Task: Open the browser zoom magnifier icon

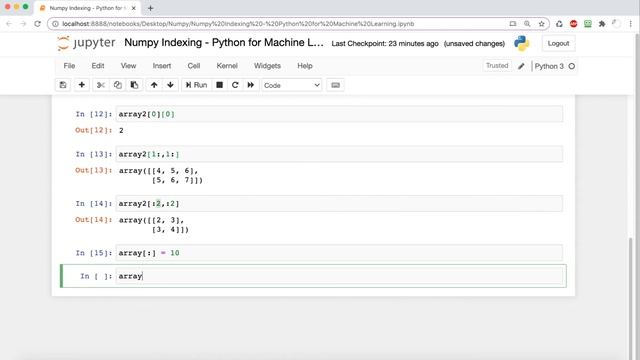Action: 527,24
